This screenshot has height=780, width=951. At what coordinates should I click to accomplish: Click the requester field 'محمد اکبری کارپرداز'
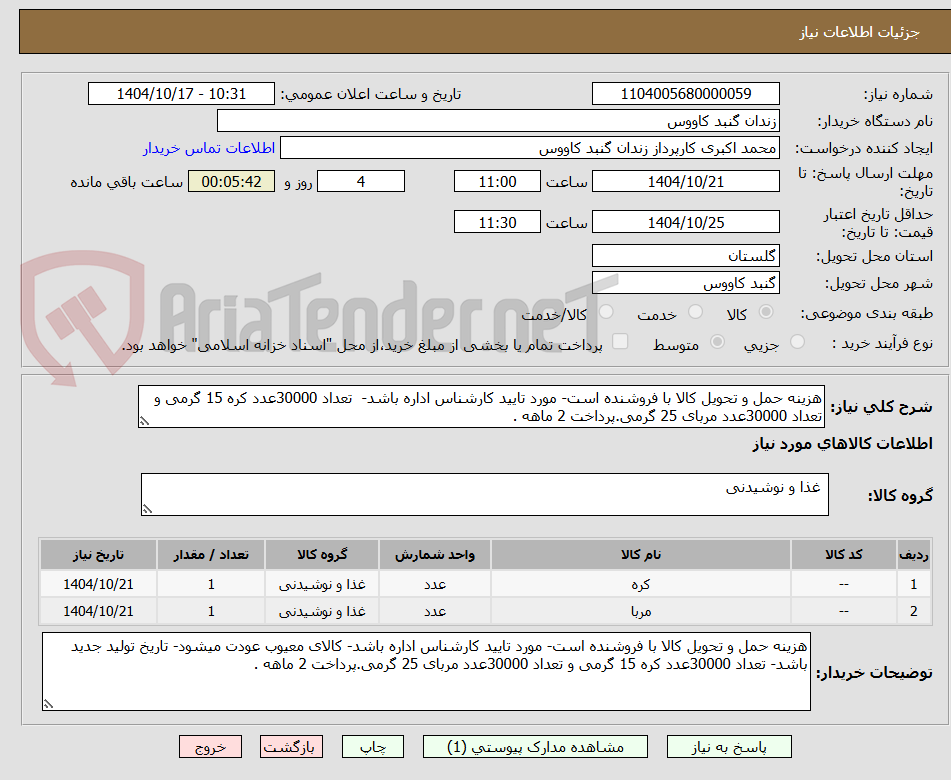pos(529,148)
